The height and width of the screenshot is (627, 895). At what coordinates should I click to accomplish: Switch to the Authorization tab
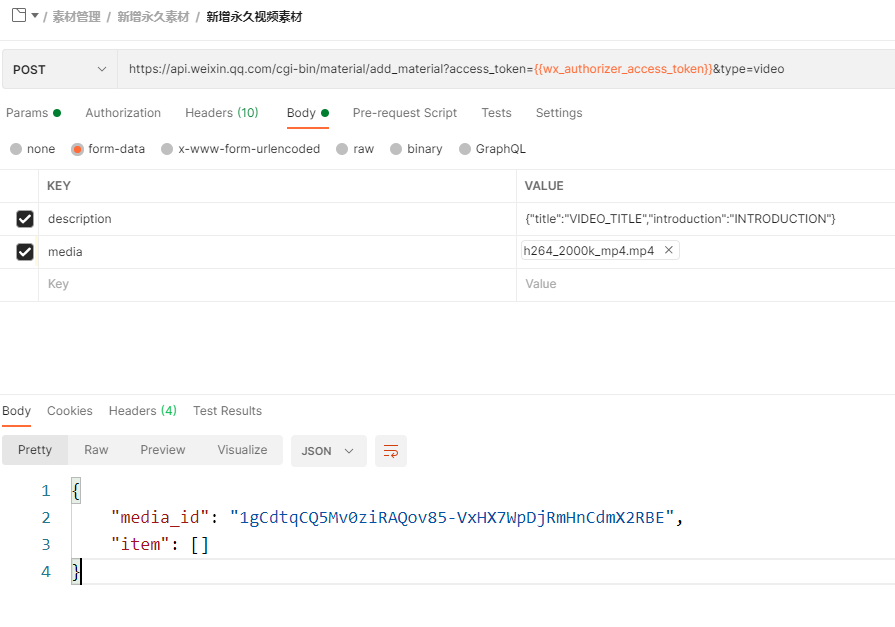pos(123,113)
